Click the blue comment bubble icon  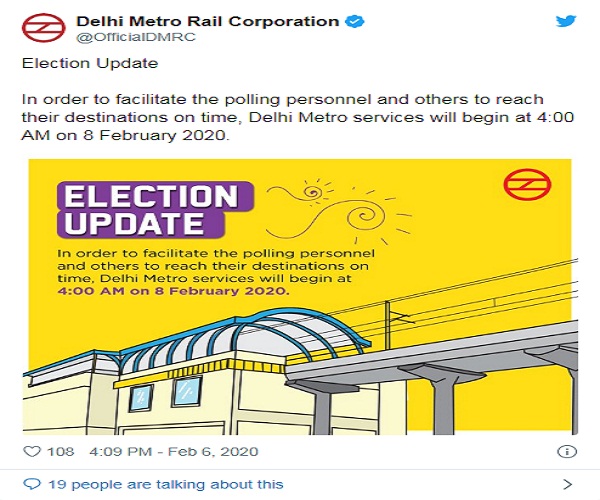pos(31,484)
